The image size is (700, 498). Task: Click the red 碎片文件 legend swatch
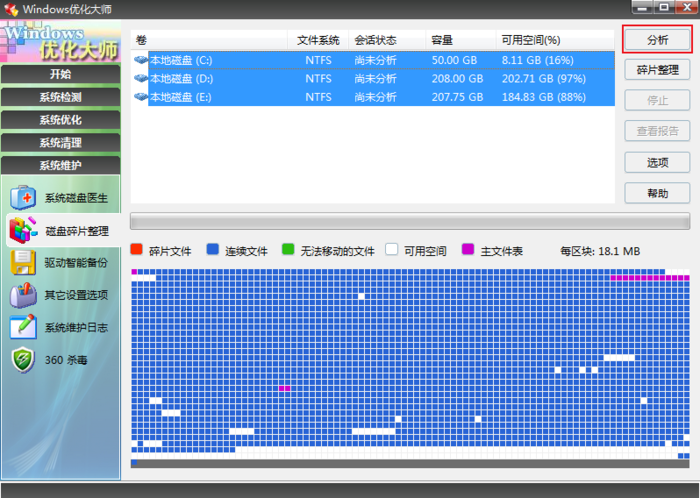pos(137,250)
